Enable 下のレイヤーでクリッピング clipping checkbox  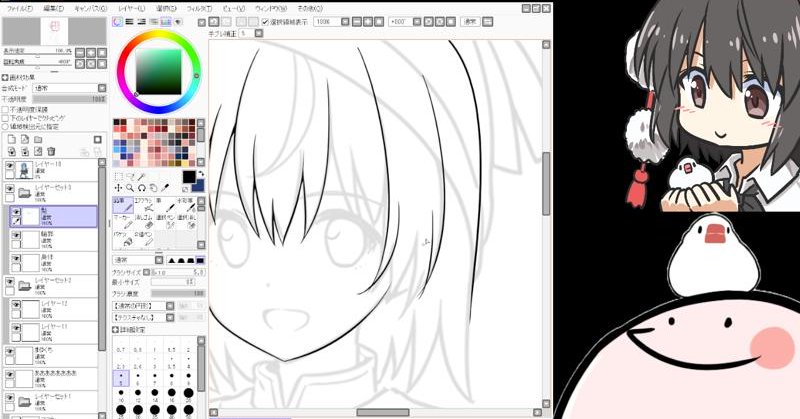point(6,118)
